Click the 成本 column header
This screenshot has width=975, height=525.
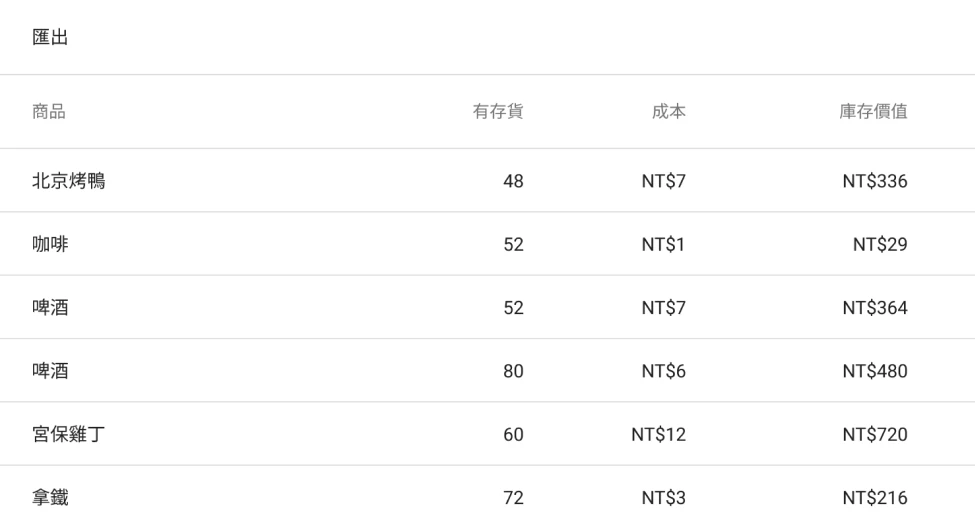668,112
